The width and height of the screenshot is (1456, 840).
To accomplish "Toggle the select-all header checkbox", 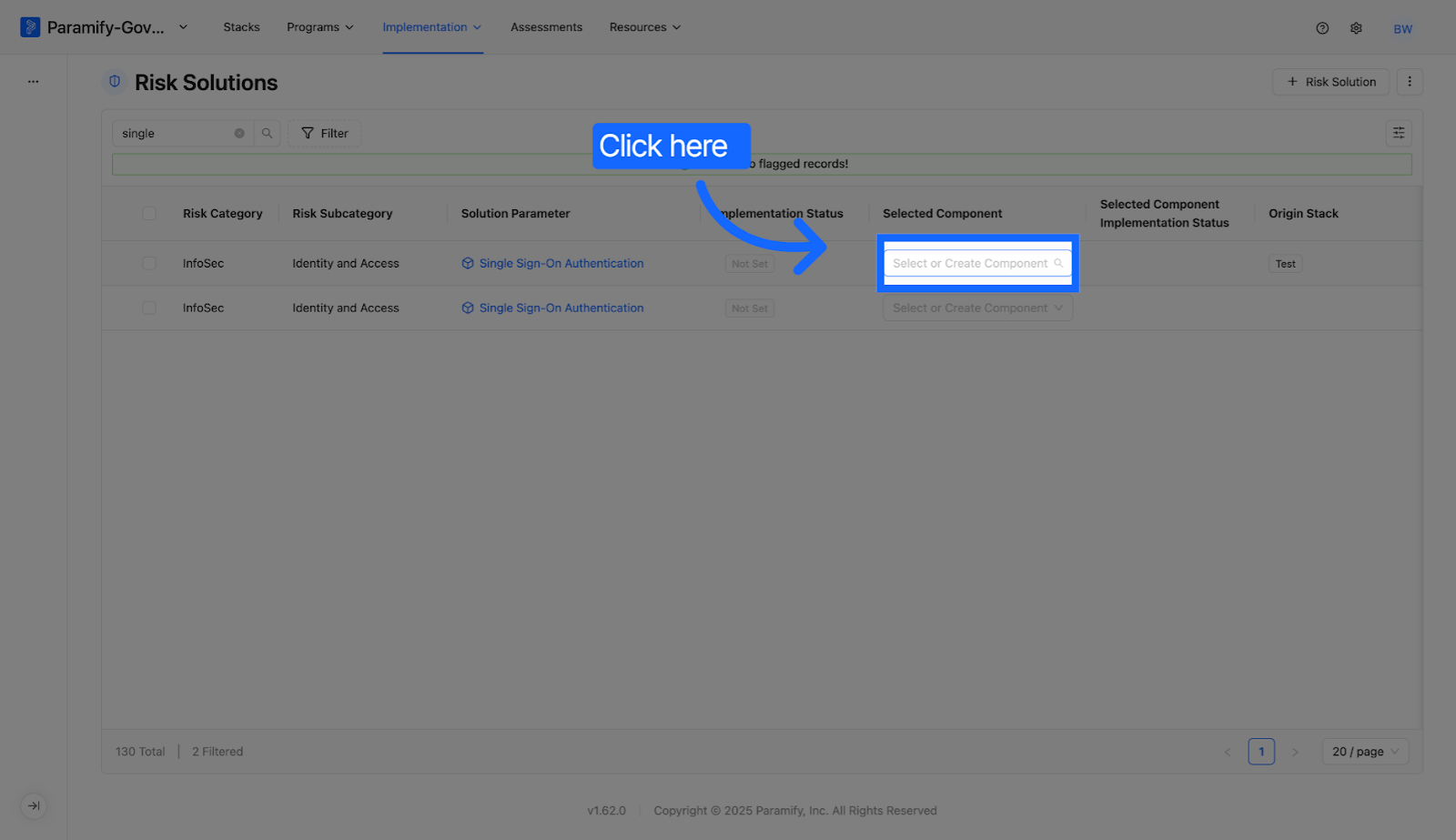I will click(149, 214).
